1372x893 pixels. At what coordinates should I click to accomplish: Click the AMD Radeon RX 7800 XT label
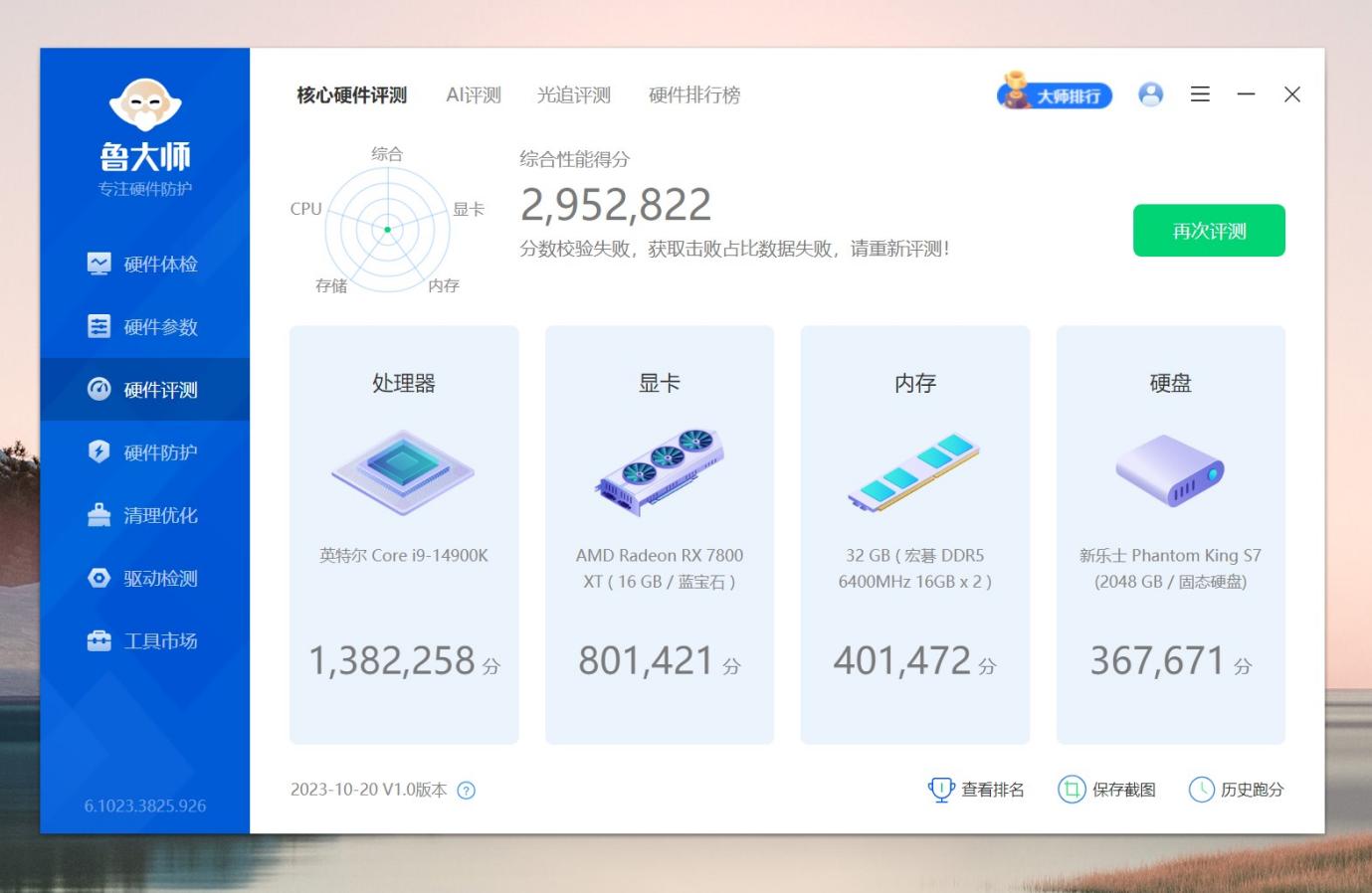(x=660, y=568)
